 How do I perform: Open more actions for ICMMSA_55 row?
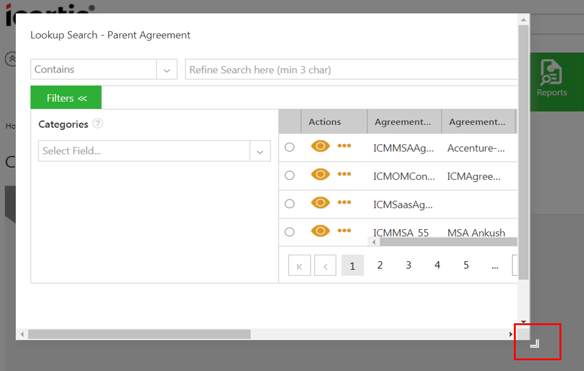point(344,231)
